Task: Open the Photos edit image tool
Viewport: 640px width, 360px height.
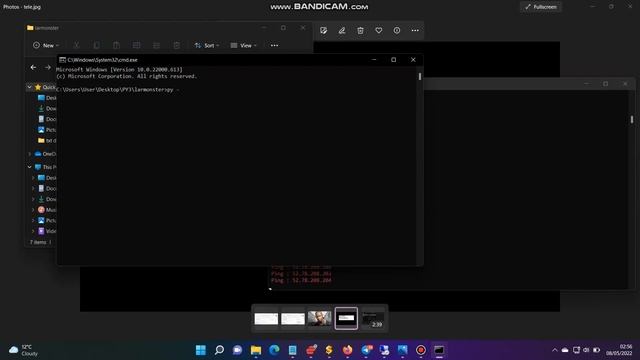Action: tap(324, 31)
